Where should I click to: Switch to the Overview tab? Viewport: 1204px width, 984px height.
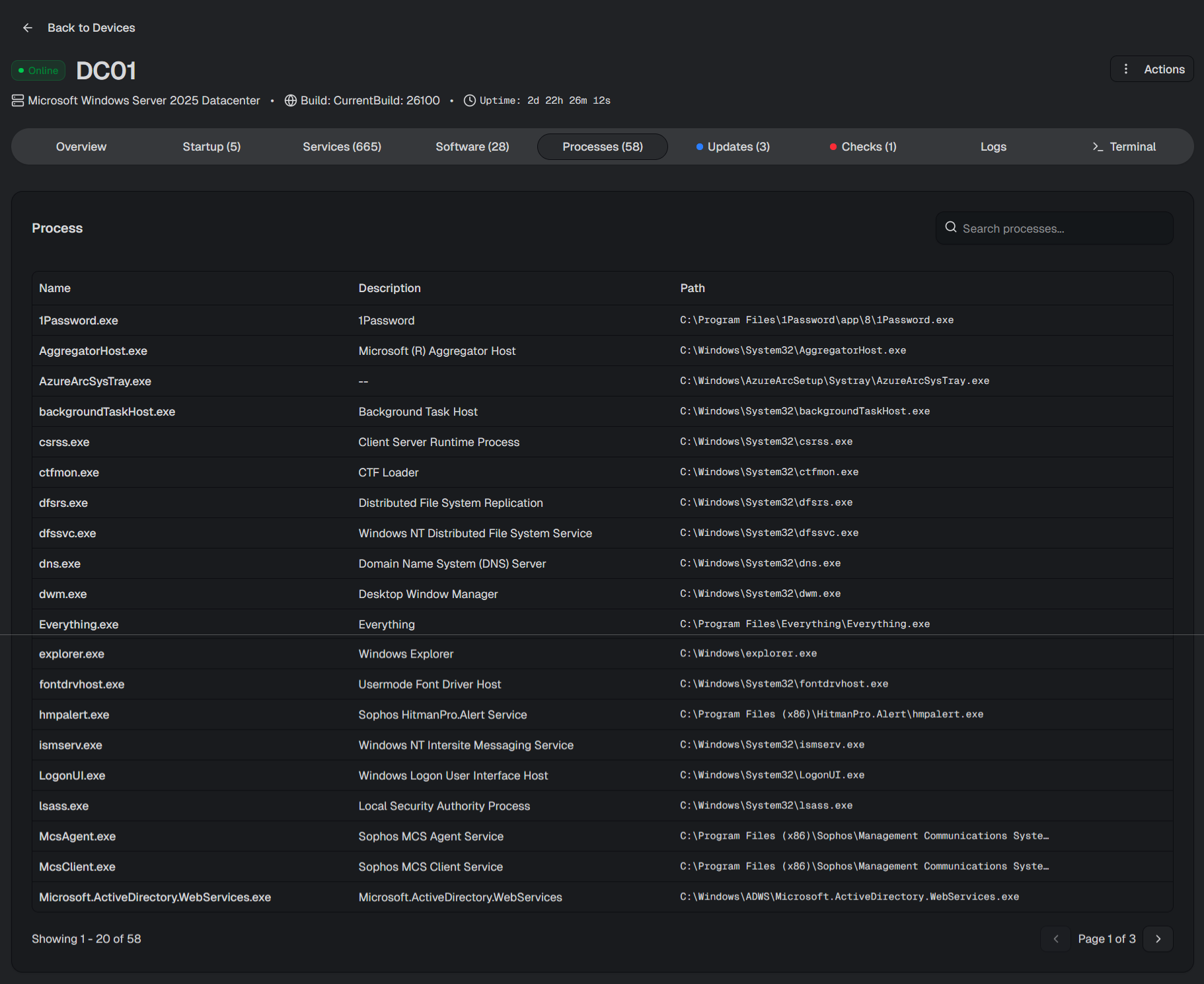point(81,147)
